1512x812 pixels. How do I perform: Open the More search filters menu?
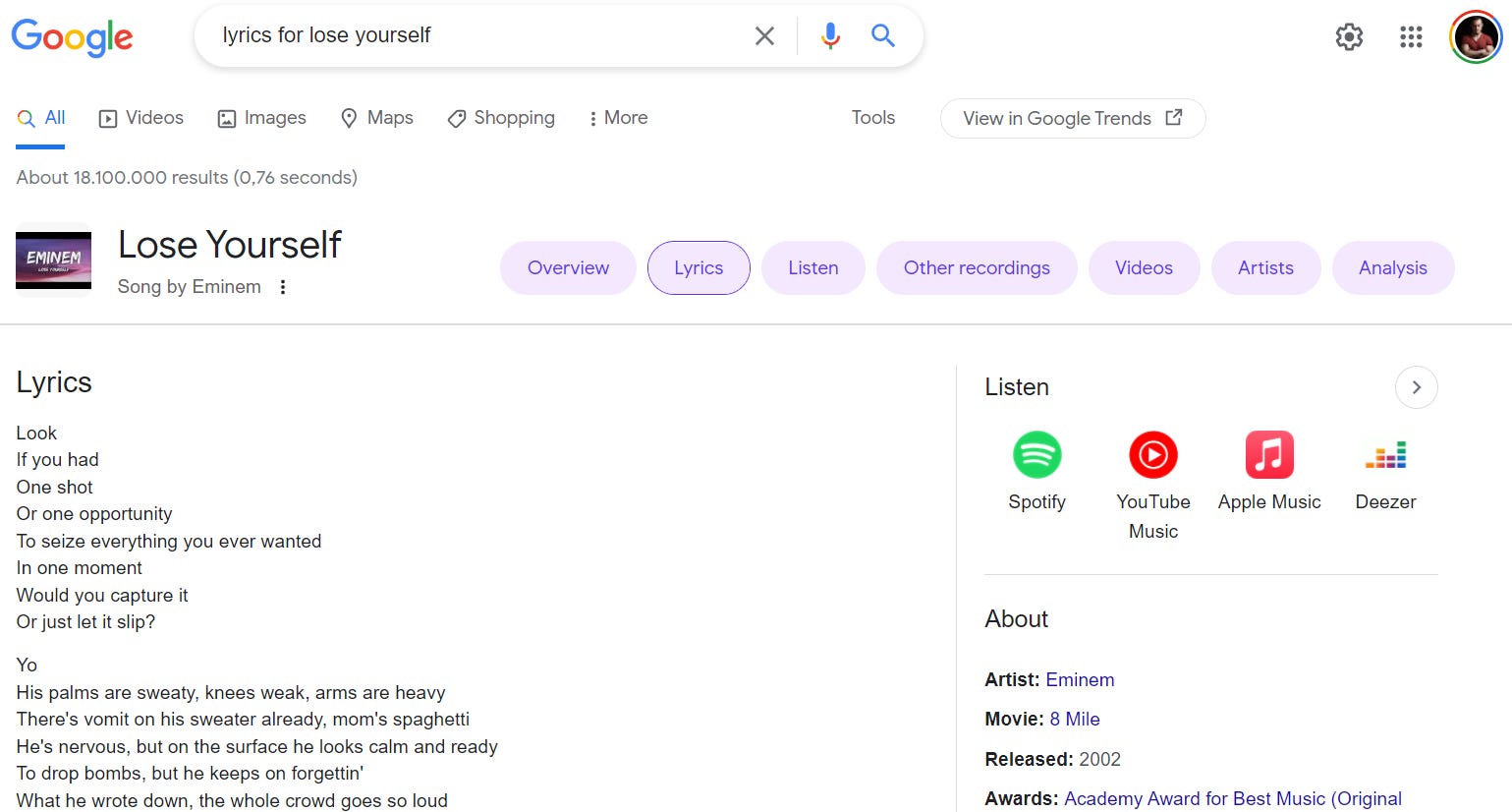pyautogui.click(x=618, y=118)
